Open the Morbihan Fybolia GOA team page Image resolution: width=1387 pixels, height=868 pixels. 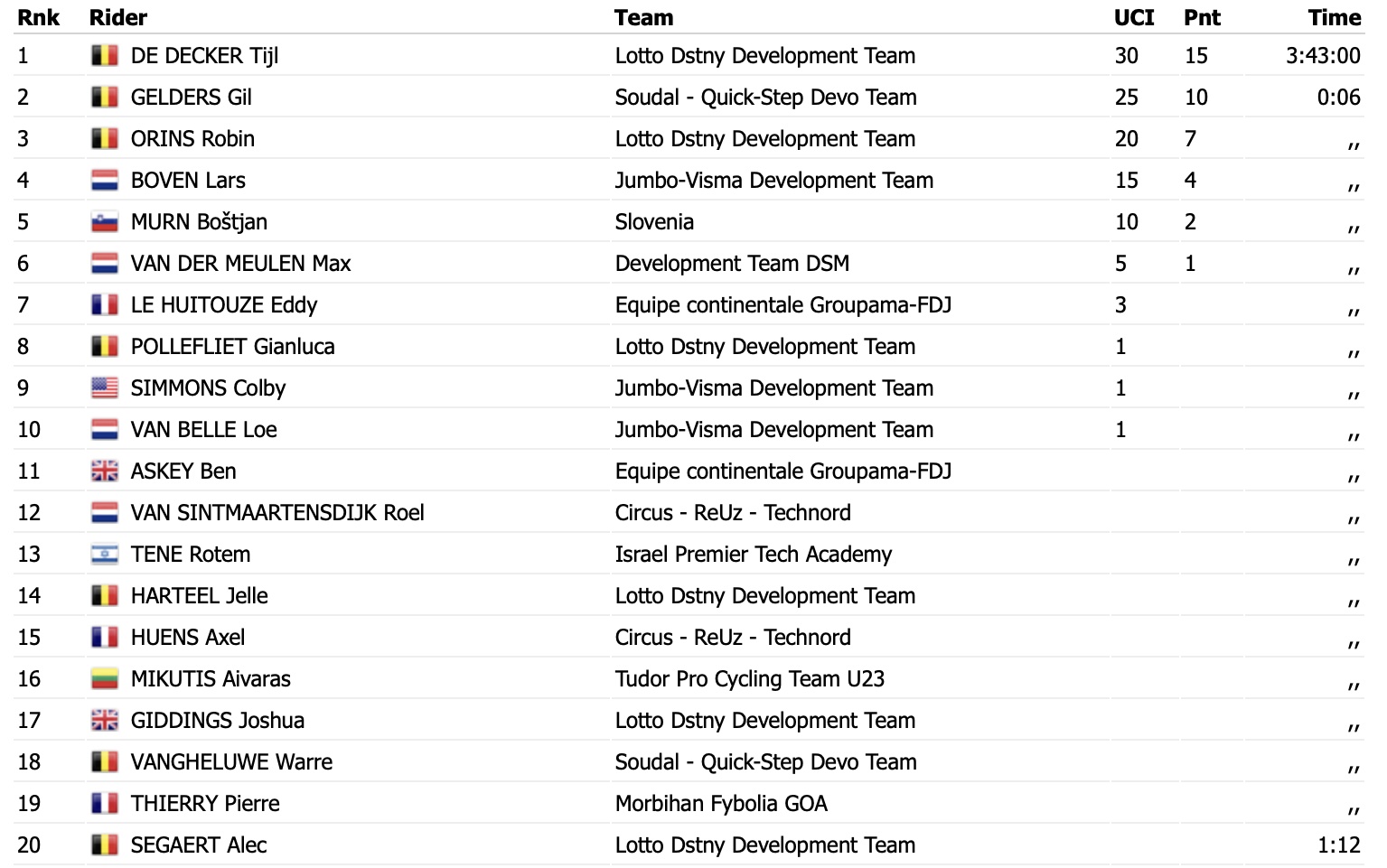click(x=721, y=804)
